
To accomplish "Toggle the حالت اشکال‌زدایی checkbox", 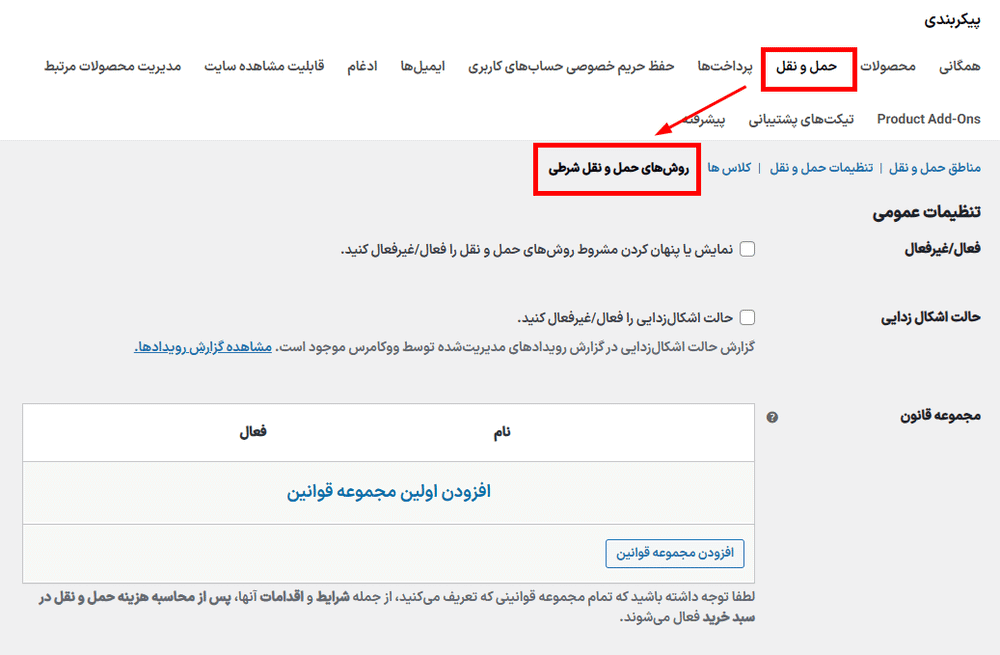I will pyautogui.click(x=747, y=317).
